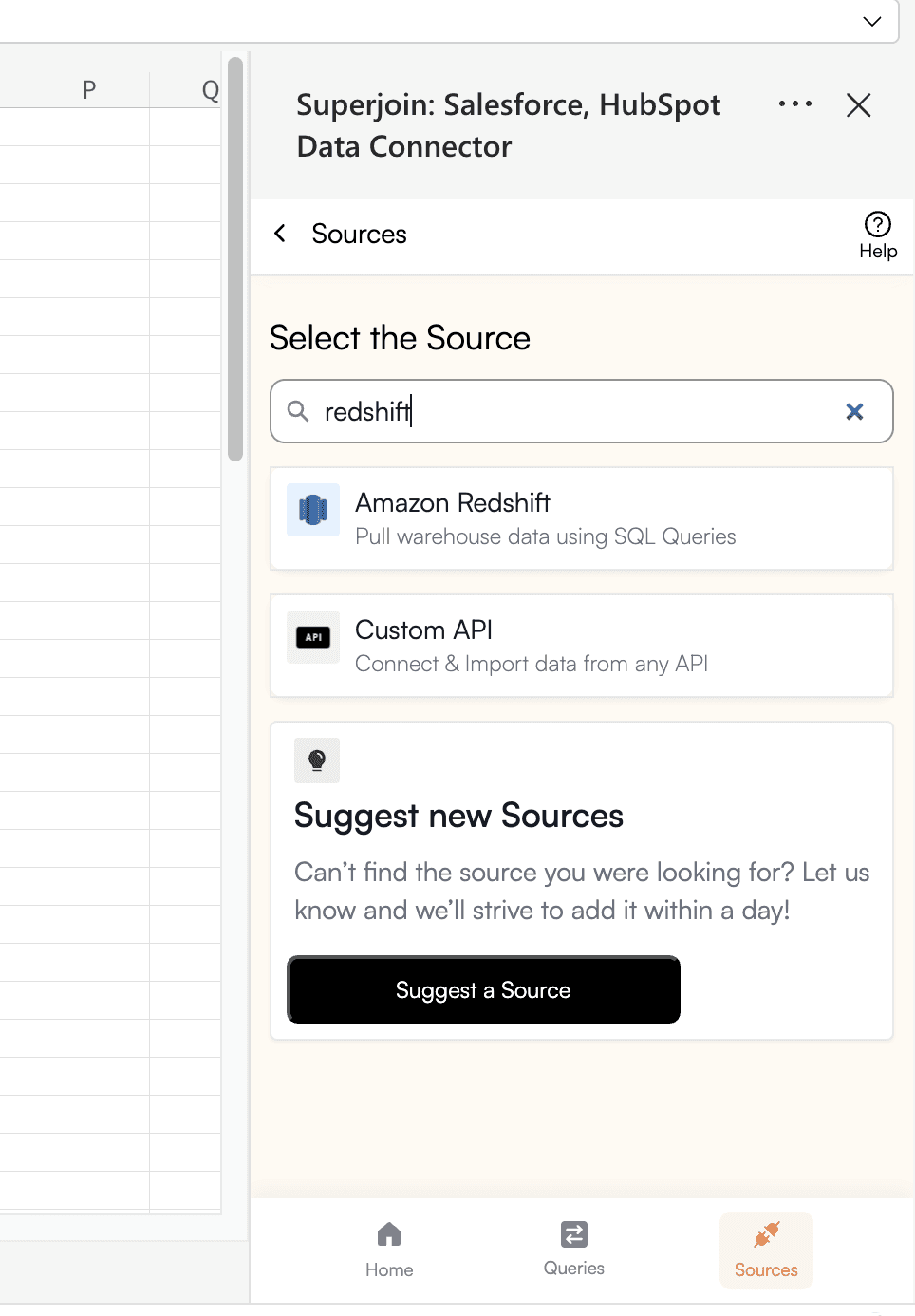Image resolution: width=915 pixels, height=1316 pixels.
Task: Select Amazon Redshift source card title
Action: (453, 502)
